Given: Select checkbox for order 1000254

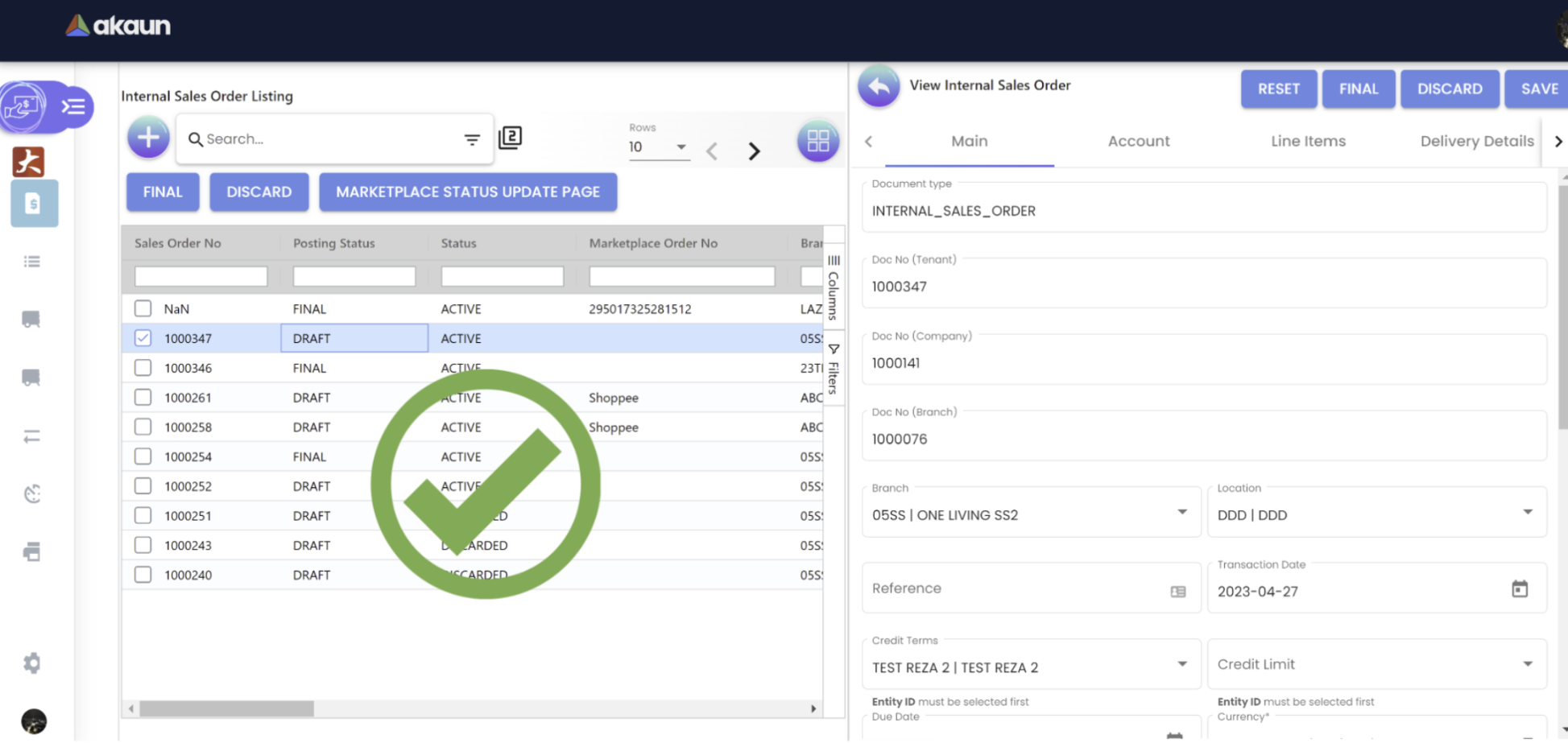Looking at the screenshot, I should point(143,456).
